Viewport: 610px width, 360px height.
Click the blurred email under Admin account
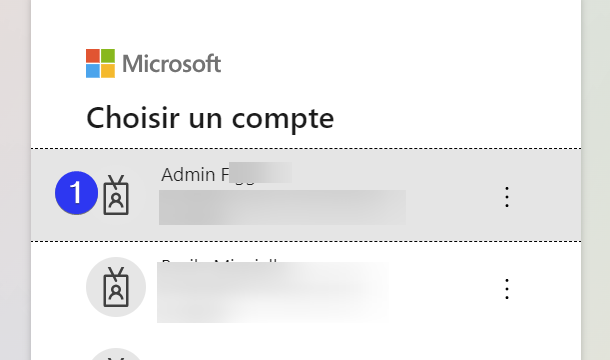(x=282, y=207)
